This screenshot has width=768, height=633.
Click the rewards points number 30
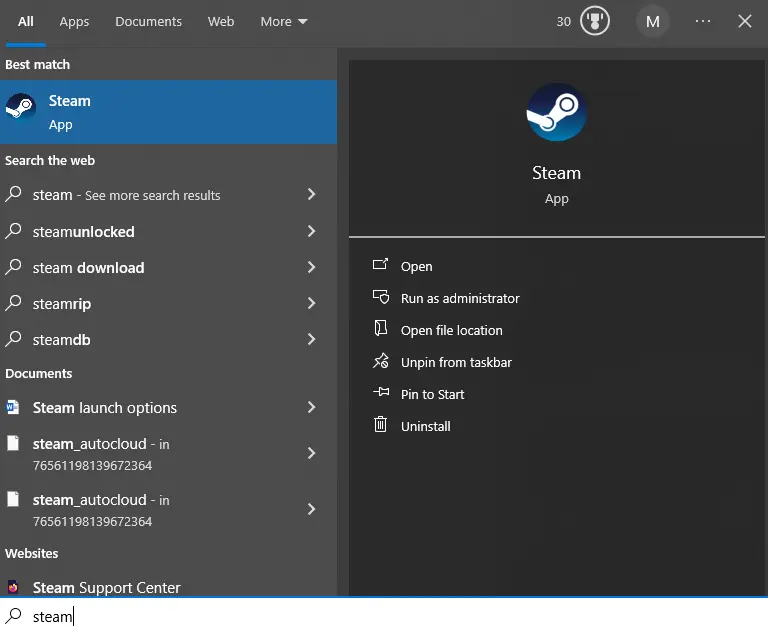564,22
